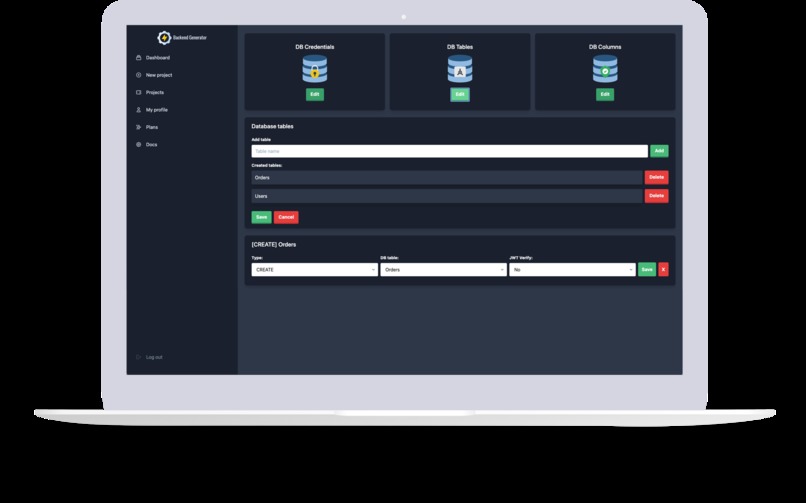Viewport: 806px width, 503px height.
Task: Go to the Projects menu item
Action: click(155, 92)
